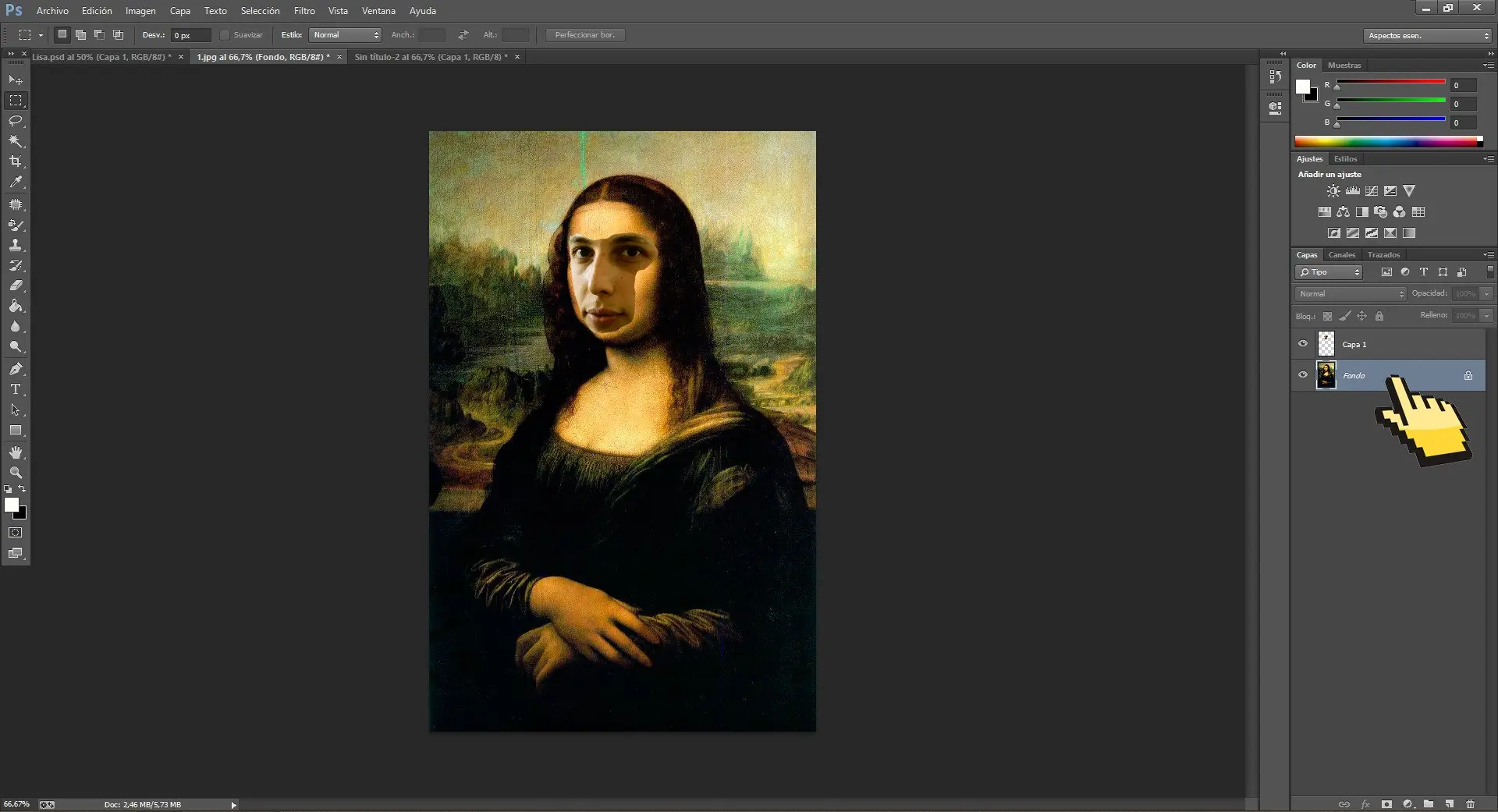Open the Archivo menu

point(52,11)
